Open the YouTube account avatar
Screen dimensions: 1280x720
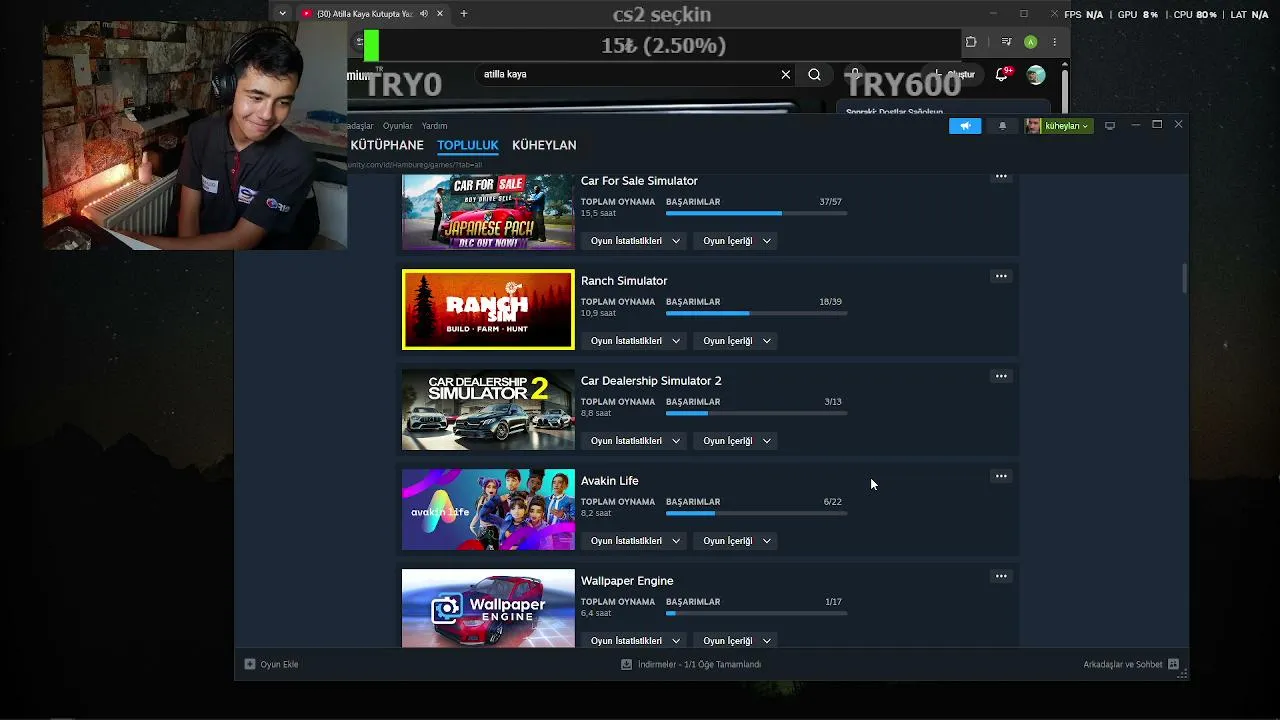[1036, 75]
